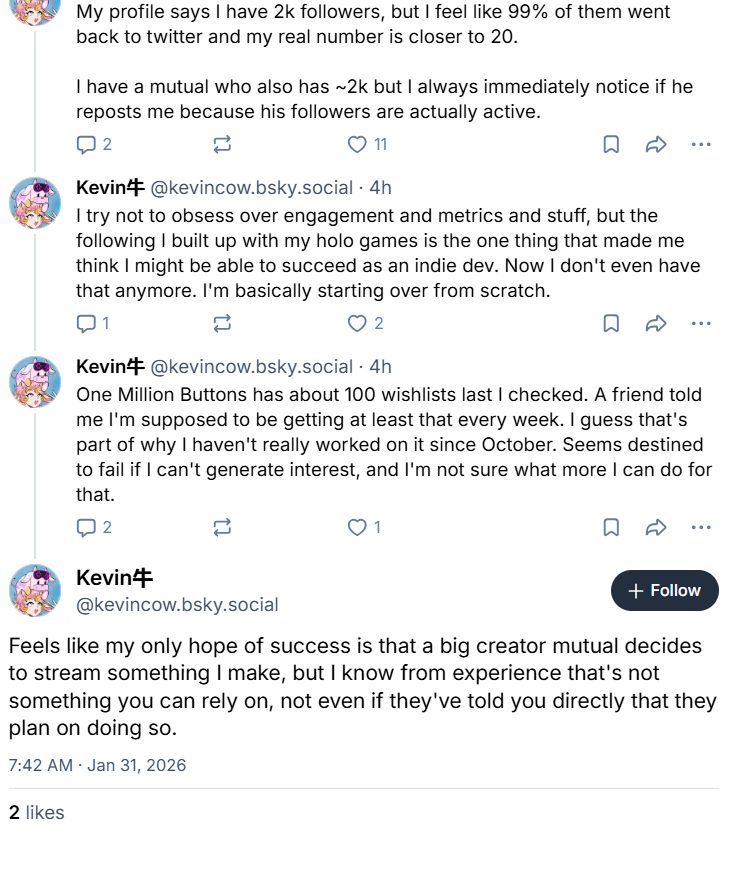Repost the One Million Buttons post
Screen dimensions: 733x879
point(222,527)
